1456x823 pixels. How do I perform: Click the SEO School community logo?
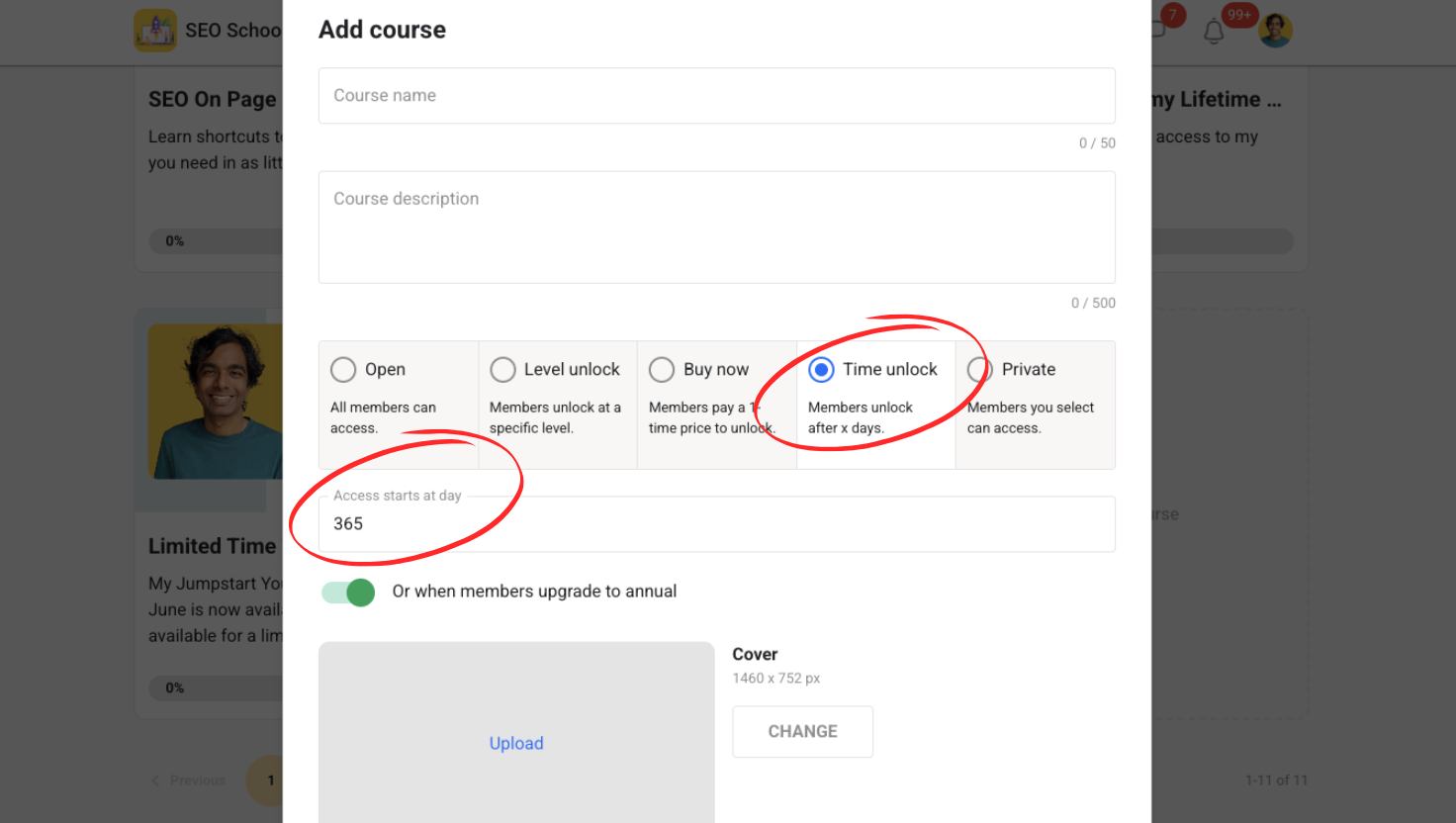[155, 31]
